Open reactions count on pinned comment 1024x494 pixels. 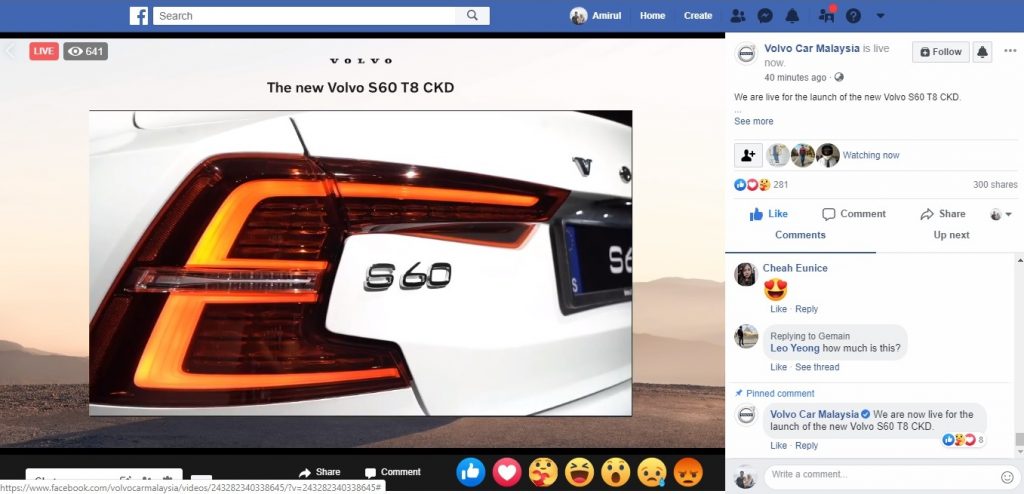(x=963, y=440)
